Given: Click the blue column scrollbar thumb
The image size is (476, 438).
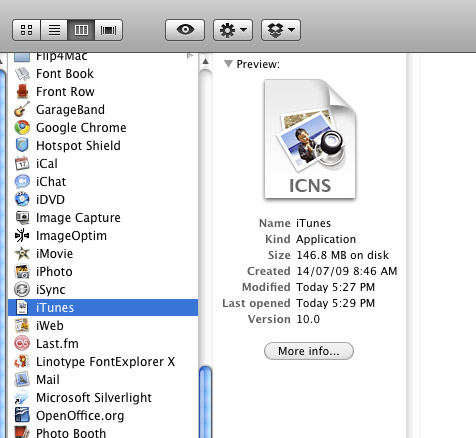Looking at the screenshot, I should click(206, 402).
